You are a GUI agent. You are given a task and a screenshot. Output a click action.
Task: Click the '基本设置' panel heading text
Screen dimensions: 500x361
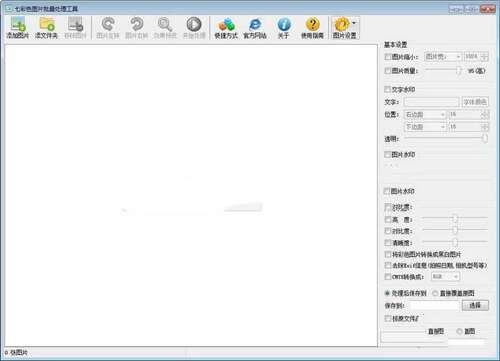[x=396, y=45]
